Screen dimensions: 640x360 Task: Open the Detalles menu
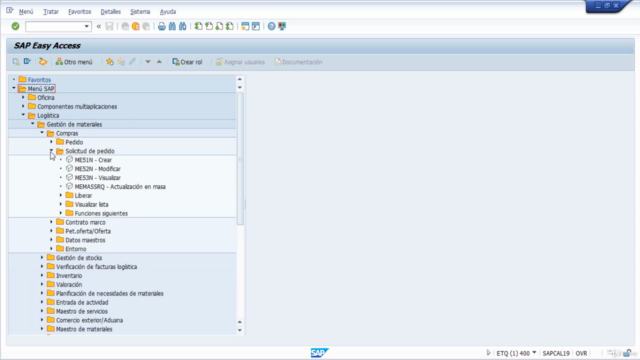point(111,12)
